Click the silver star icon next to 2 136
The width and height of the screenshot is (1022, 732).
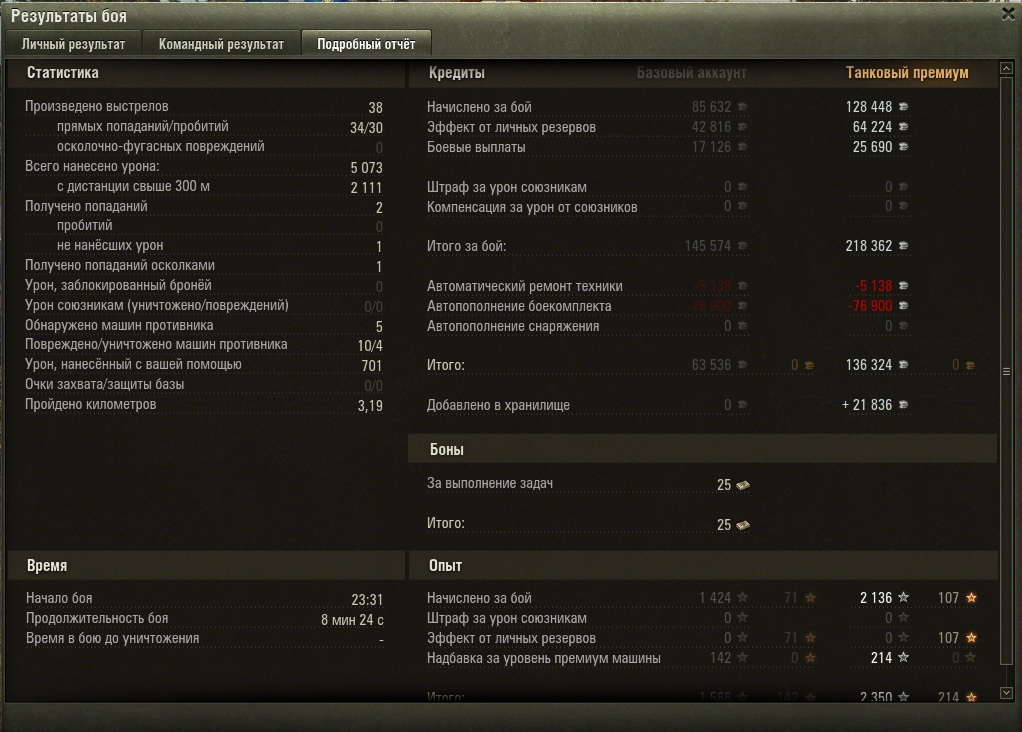point(903,597)
